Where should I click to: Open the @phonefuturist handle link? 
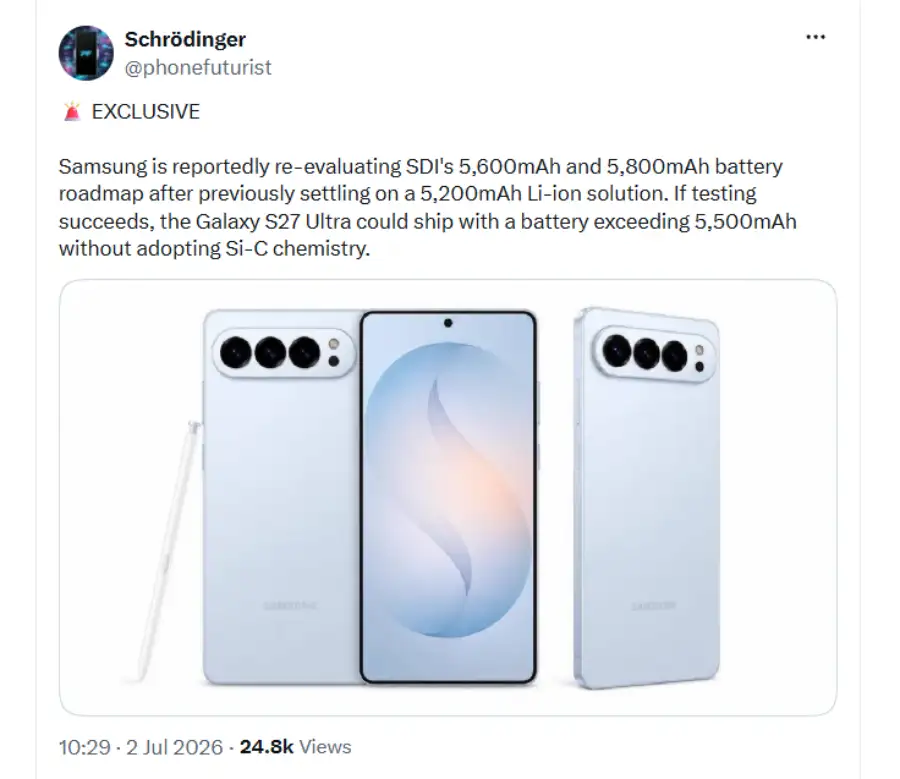pyautogui.click(x=198, y=67)
